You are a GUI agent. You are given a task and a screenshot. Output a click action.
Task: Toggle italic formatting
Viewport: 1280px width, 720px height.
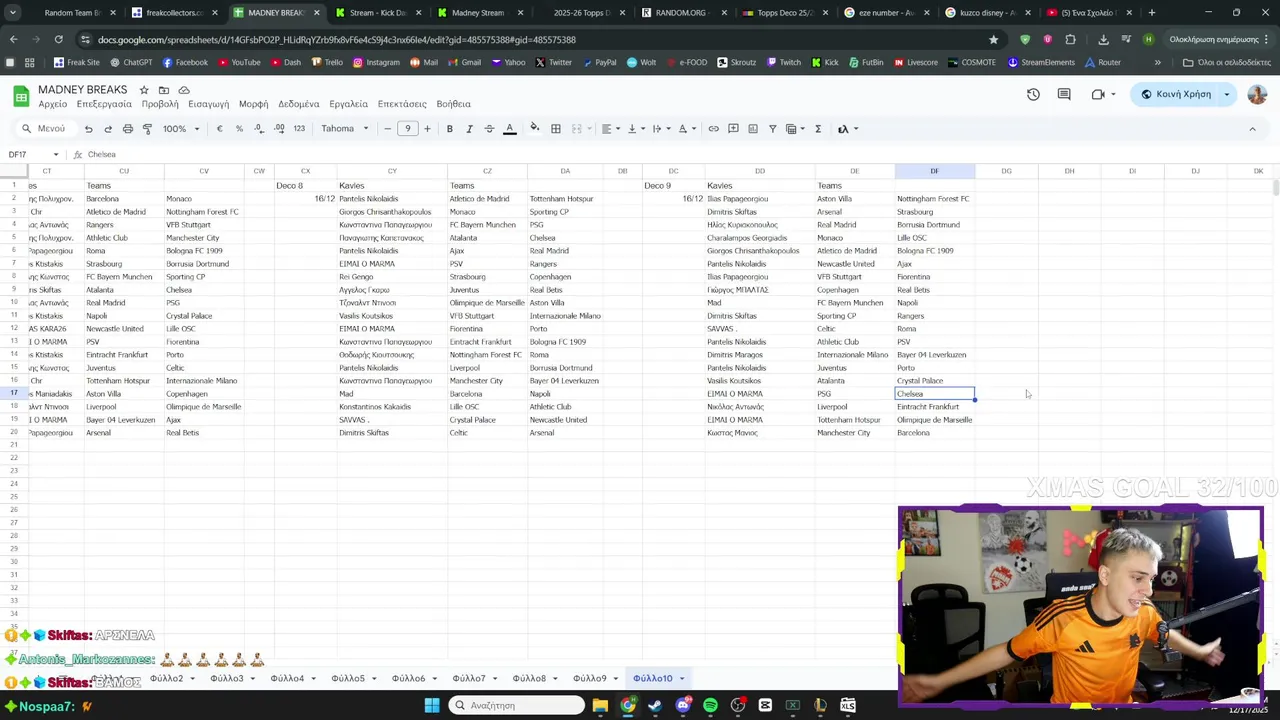[469, 129]
